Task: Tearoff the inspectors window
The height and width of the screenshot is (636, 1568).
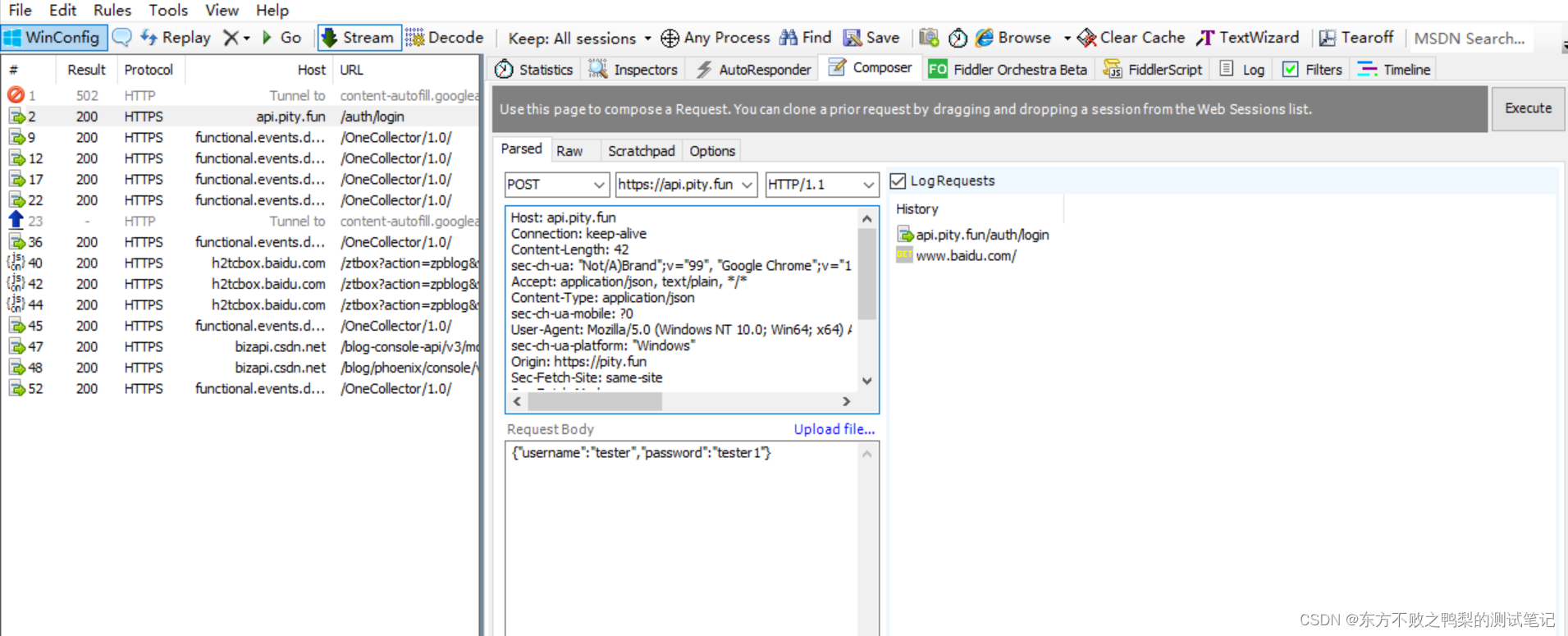Action: click(1355, 38)
